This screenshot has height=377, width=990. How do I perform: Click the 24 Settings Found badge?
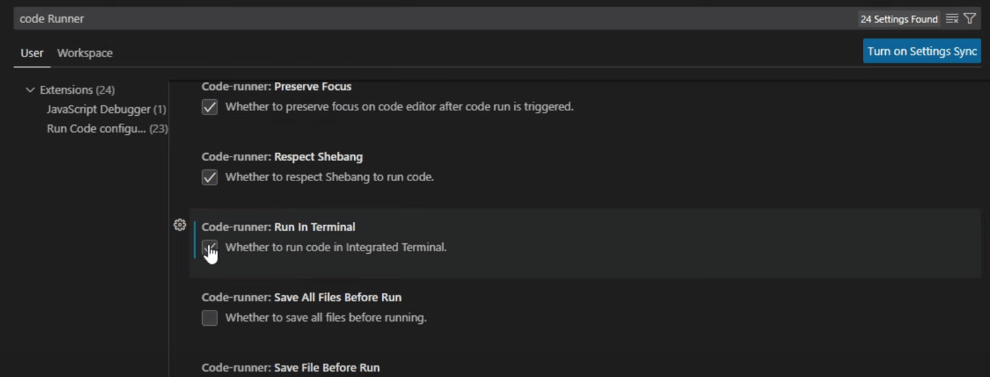[899, 19]
